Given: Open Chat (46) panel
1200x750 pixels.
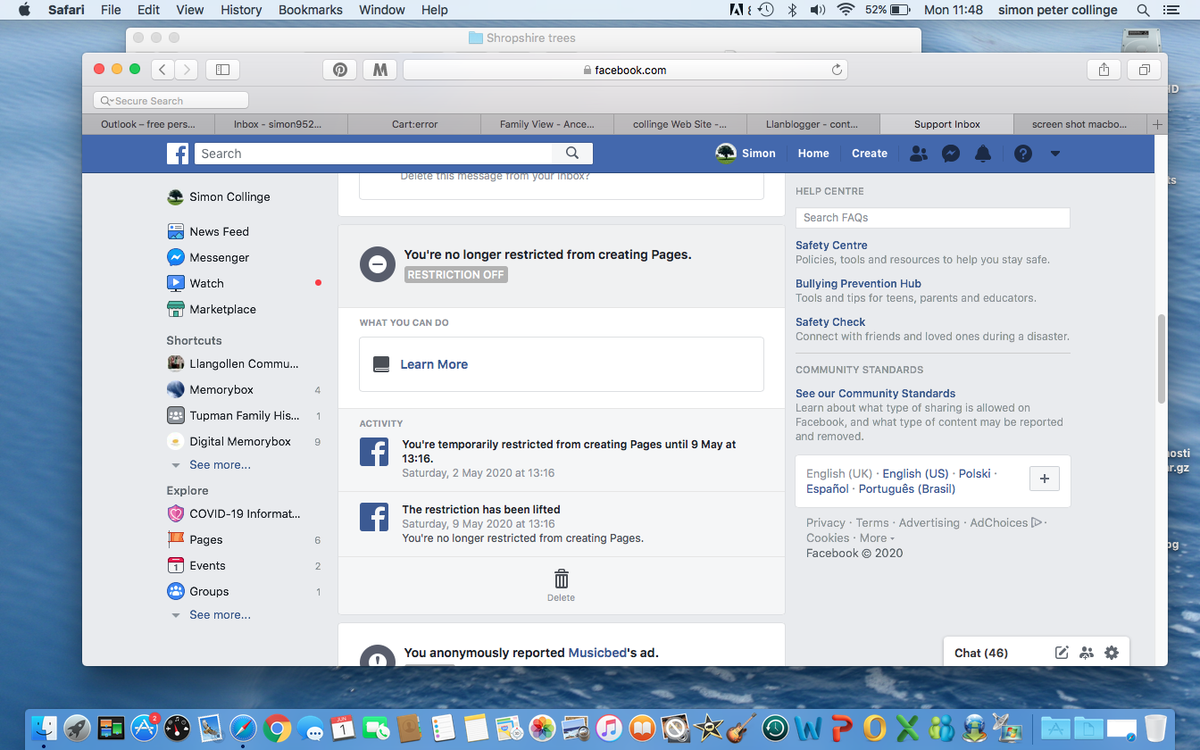Looking at the screenshot, I should [981, 653].
